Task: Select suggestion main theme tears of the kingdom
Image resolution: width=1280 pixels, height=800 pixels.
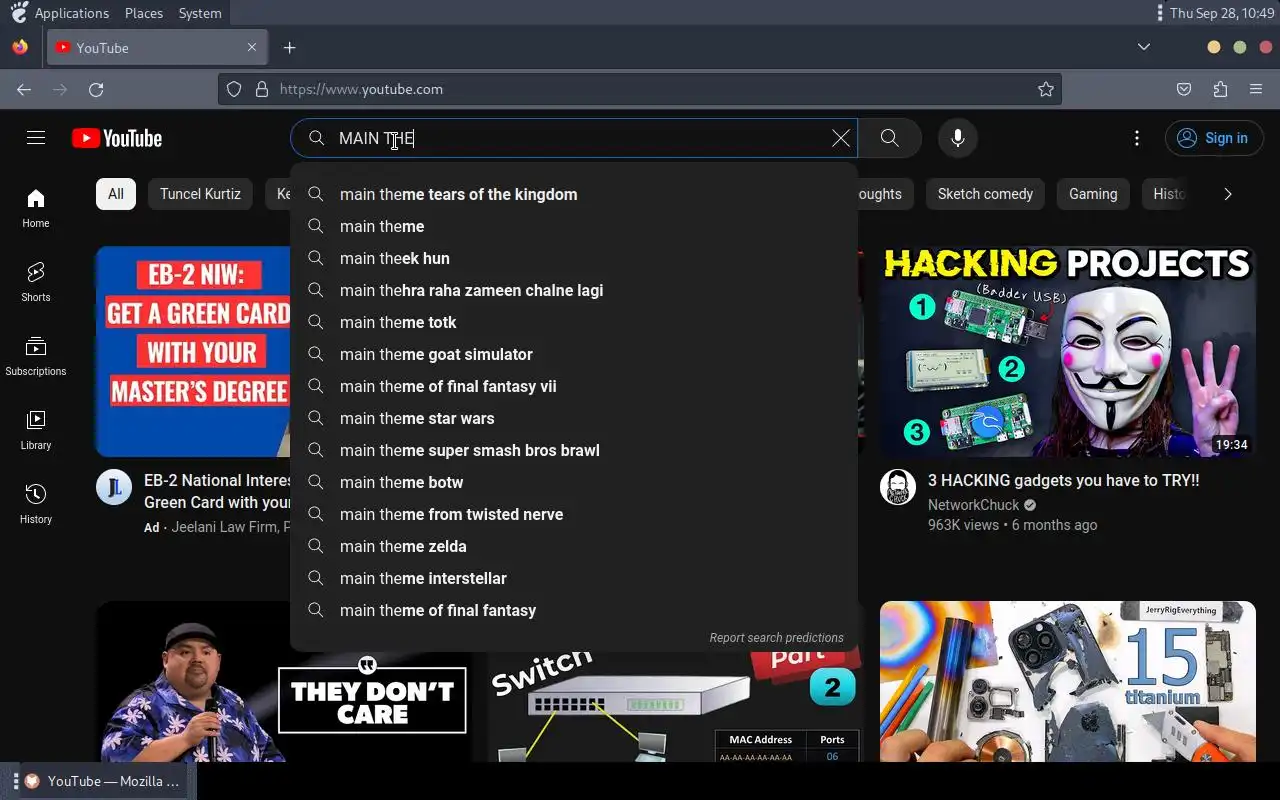Action: pos(574,194)
